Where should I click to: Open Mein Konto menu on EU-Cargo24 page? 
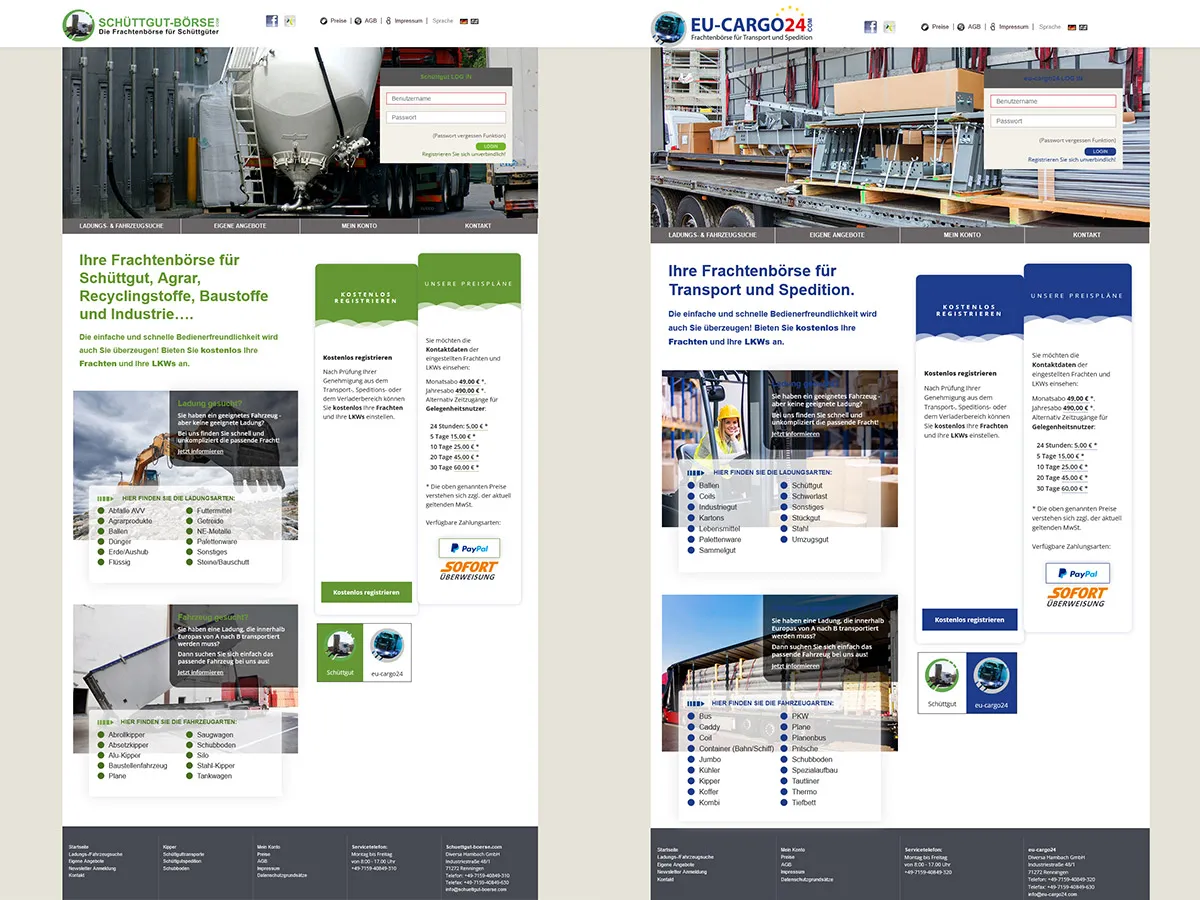click(962, 235)
